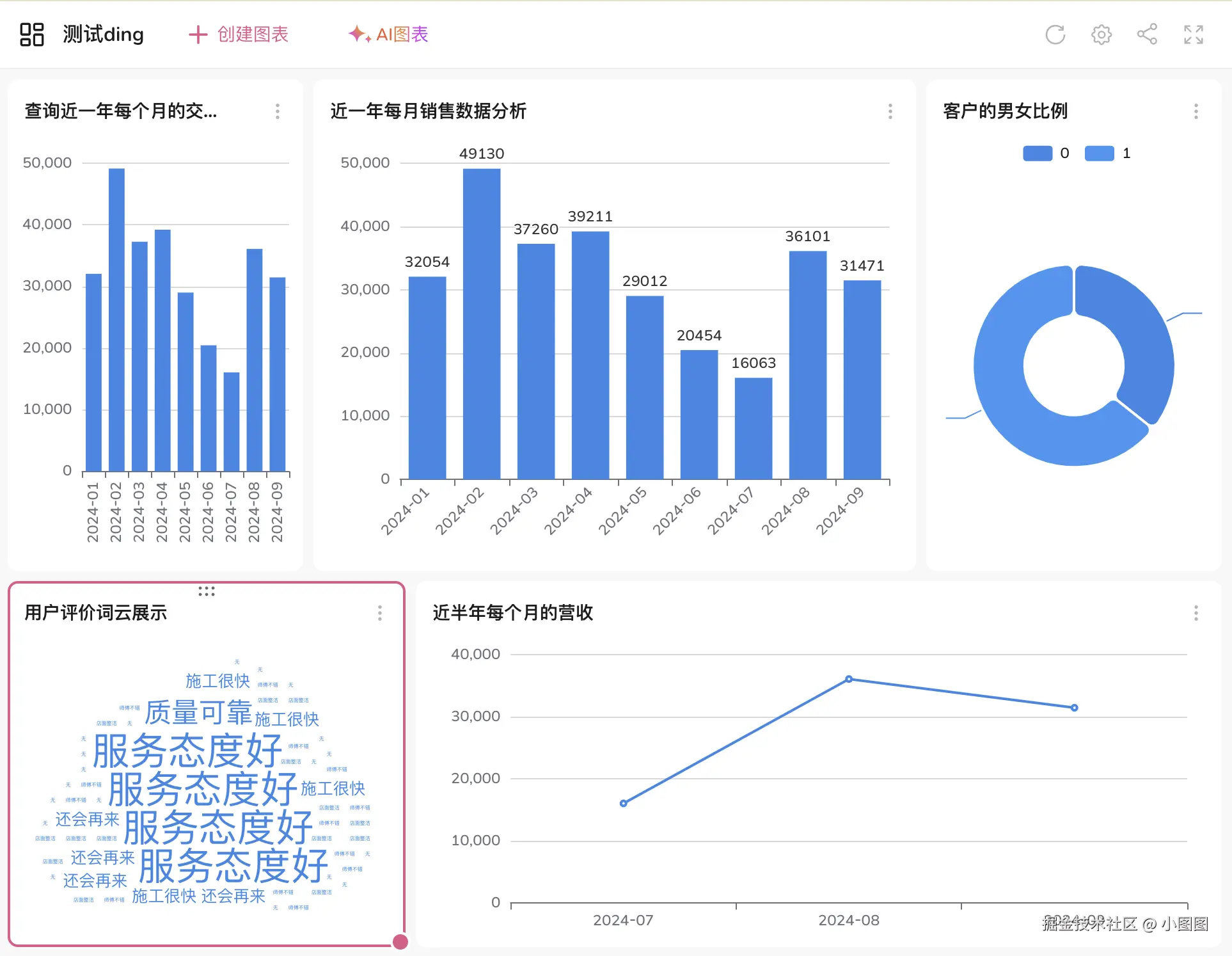
Task: Click the word cloud card resize handle
Action: 400,941
